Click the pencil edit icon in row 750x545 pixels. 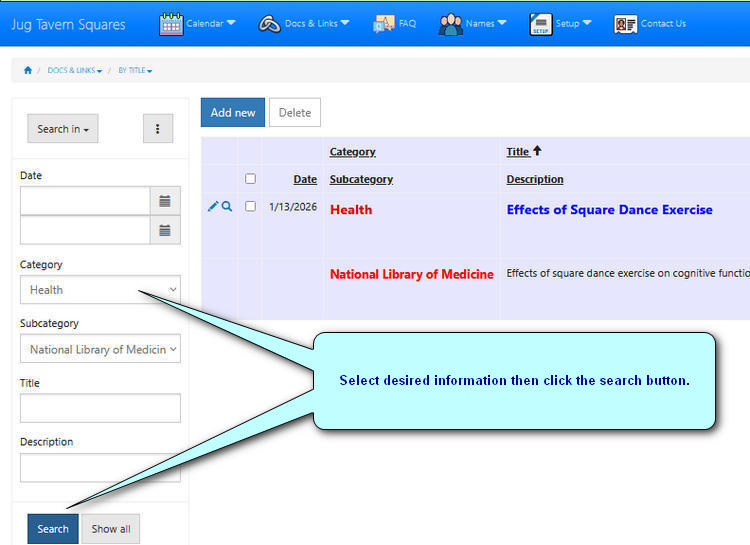coord(212,206)
